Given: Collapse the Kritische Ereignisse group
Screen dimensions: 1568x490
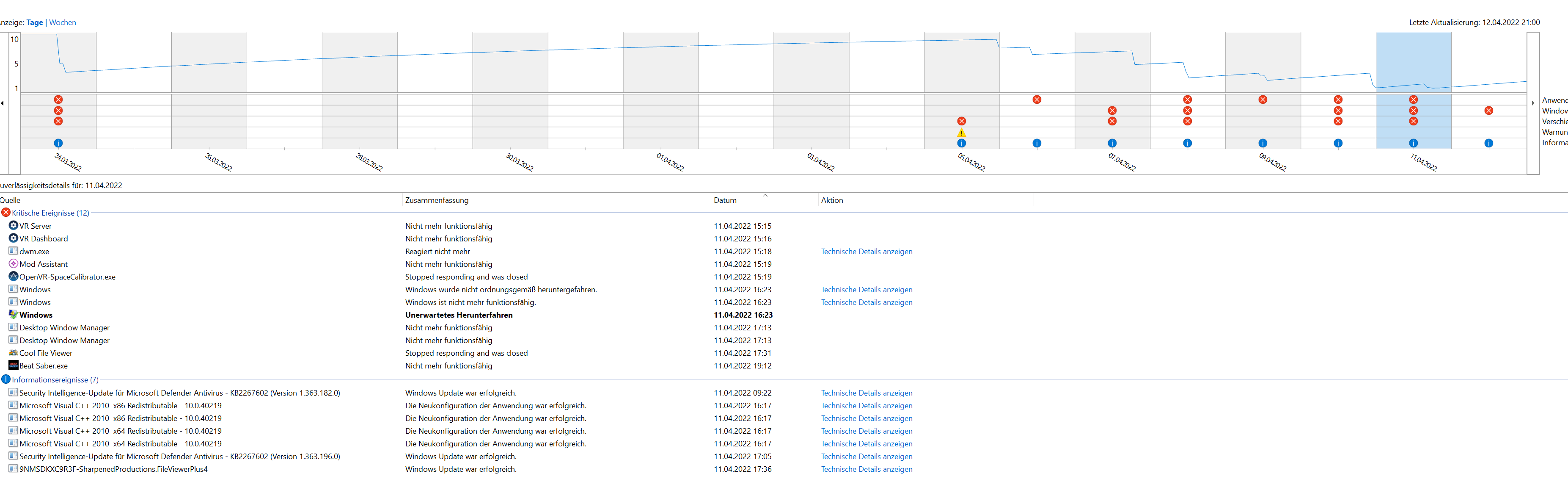Looking at the screenshot, I should (x=50, y=213).
